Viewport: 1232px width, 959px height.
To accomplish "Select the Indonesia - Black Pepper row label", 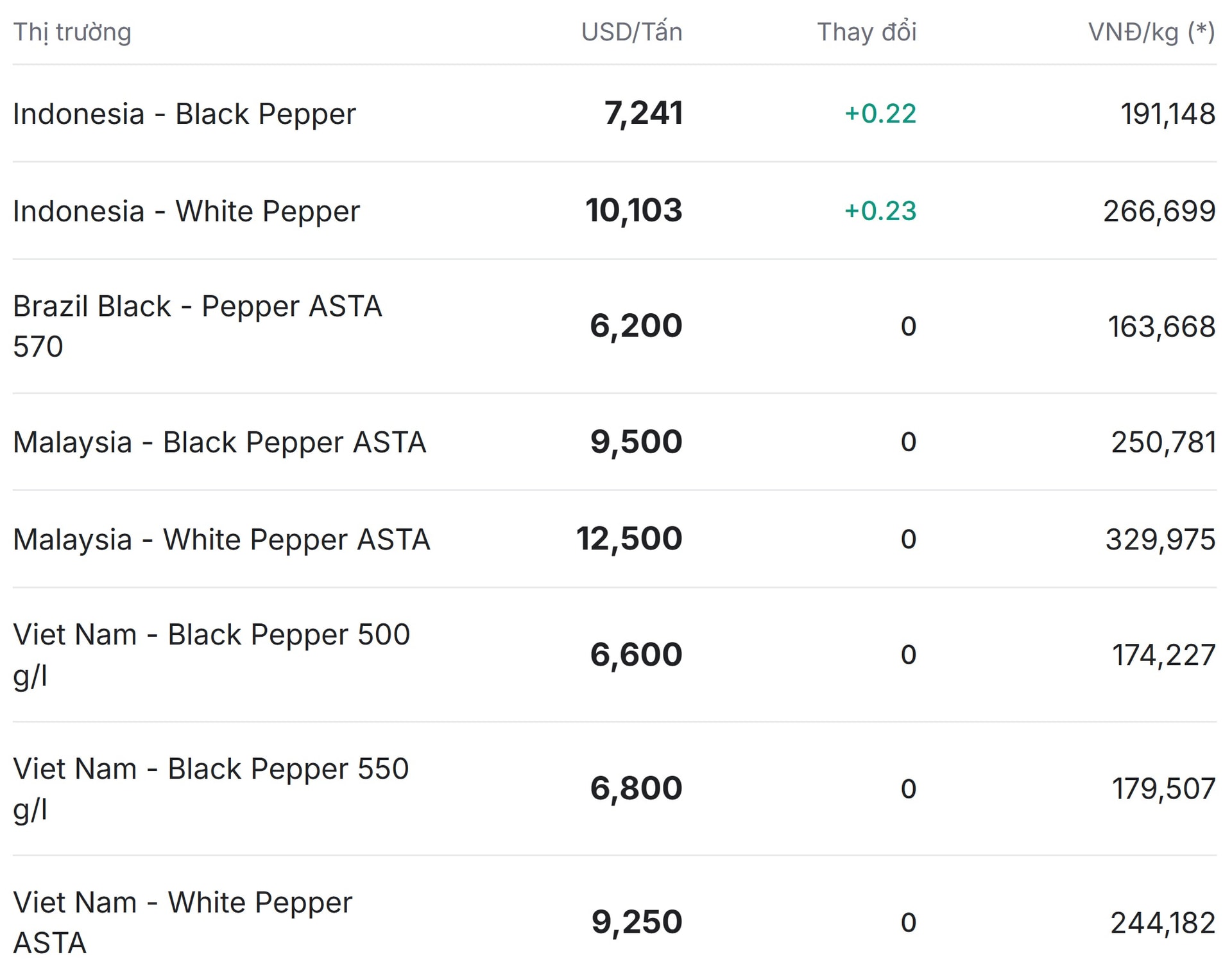I will click(x=184, y=114).
